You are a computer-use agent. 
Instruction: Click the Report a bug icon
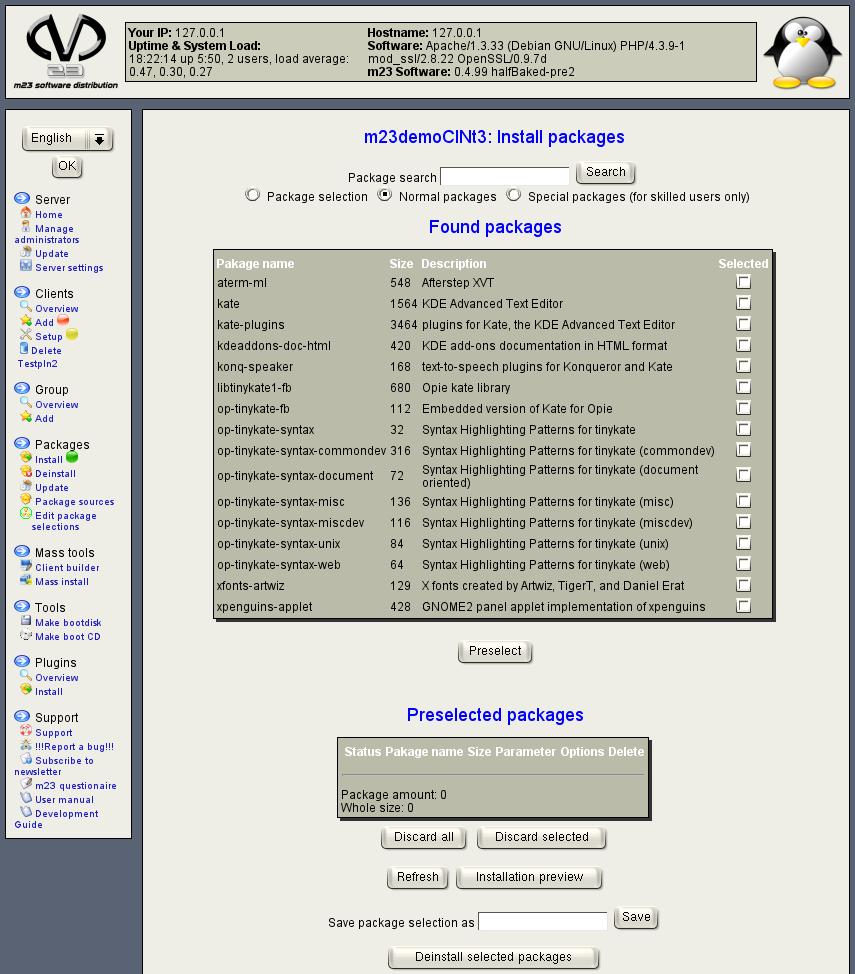coord(26,745)
